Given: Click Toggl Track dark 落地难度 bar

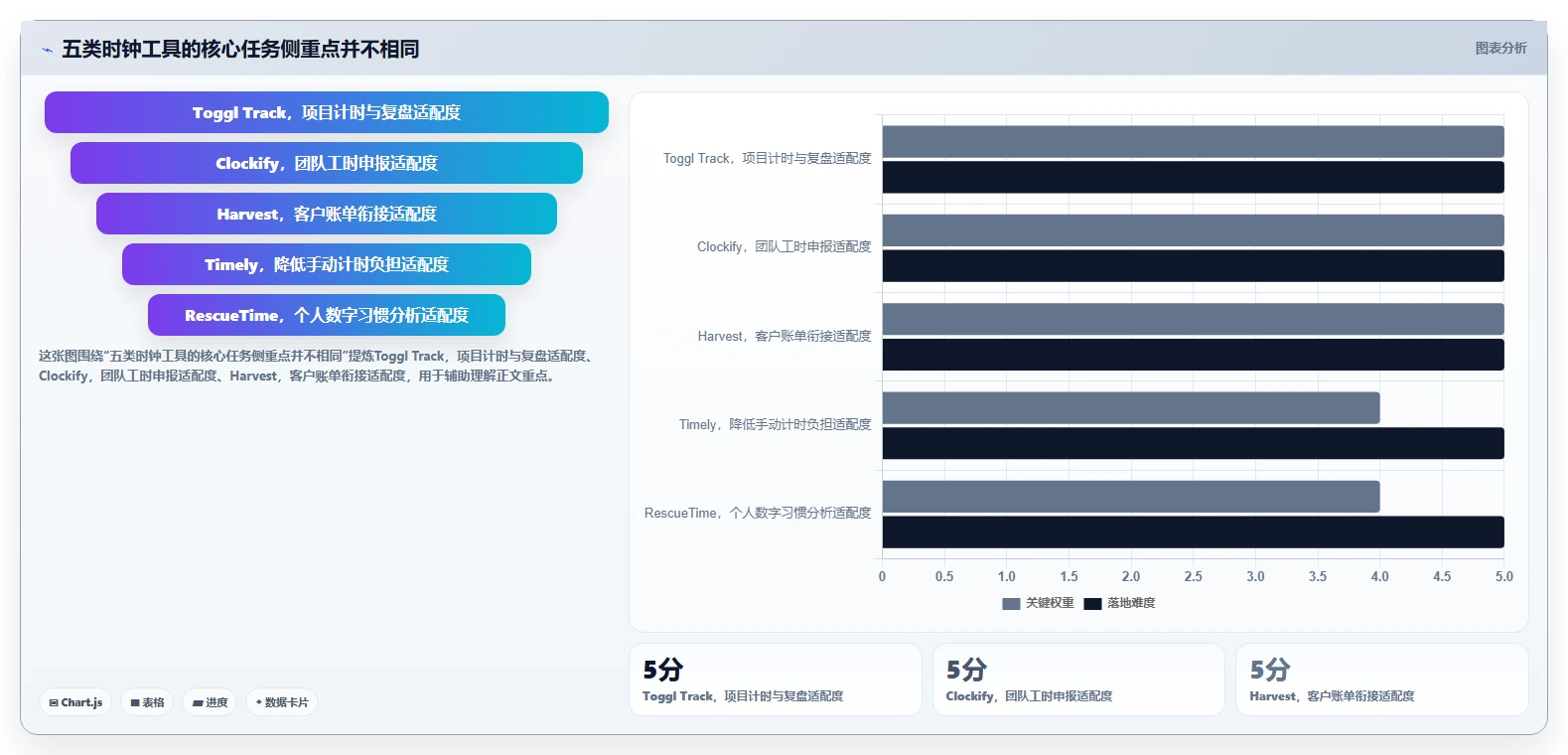Looking at the screenshot, I should click(1193, 177).
